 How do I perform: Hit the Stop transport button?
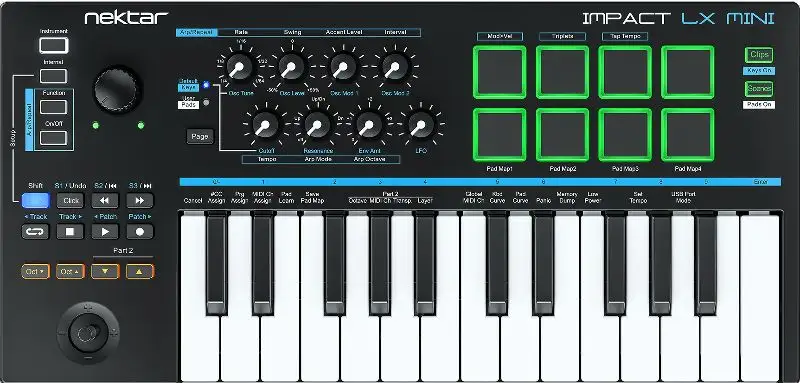[x=70, y=232]
